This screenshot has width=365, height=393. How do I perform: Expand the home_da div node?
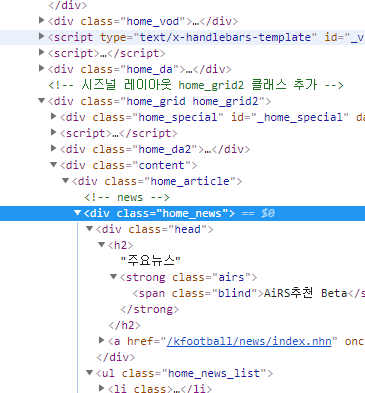point(41,68)
